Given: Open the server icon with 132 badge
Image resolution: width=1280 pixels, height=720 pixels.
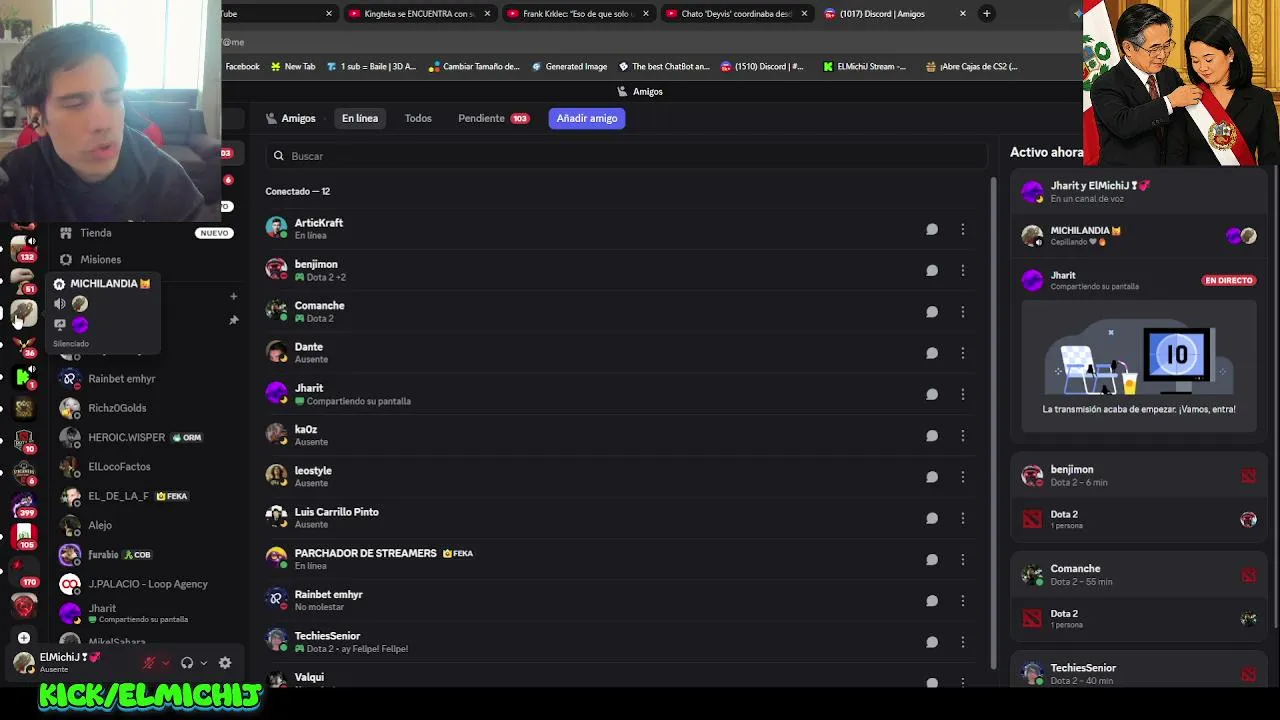Looking at the screenshot, I should pyautogui.click(x=24, y=247).
